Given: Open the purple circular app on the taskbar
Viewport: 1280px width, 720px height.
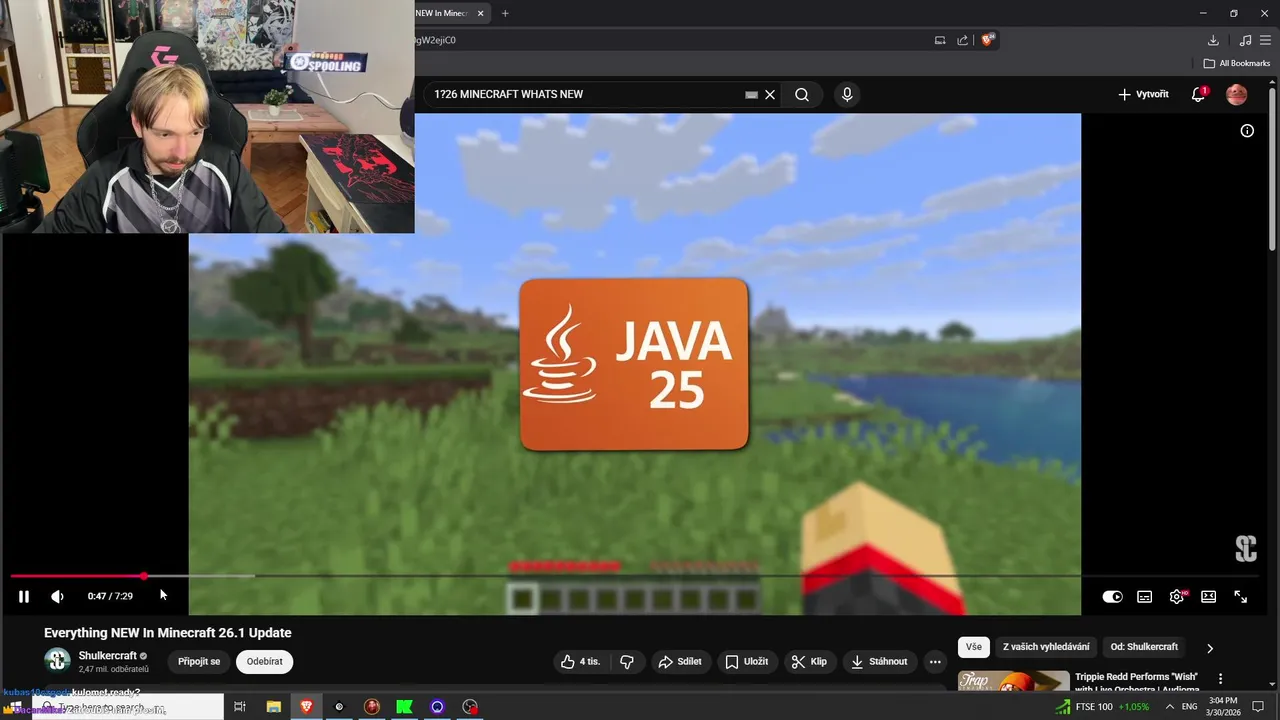Looking at the screenshot, I should coord(437,707).
